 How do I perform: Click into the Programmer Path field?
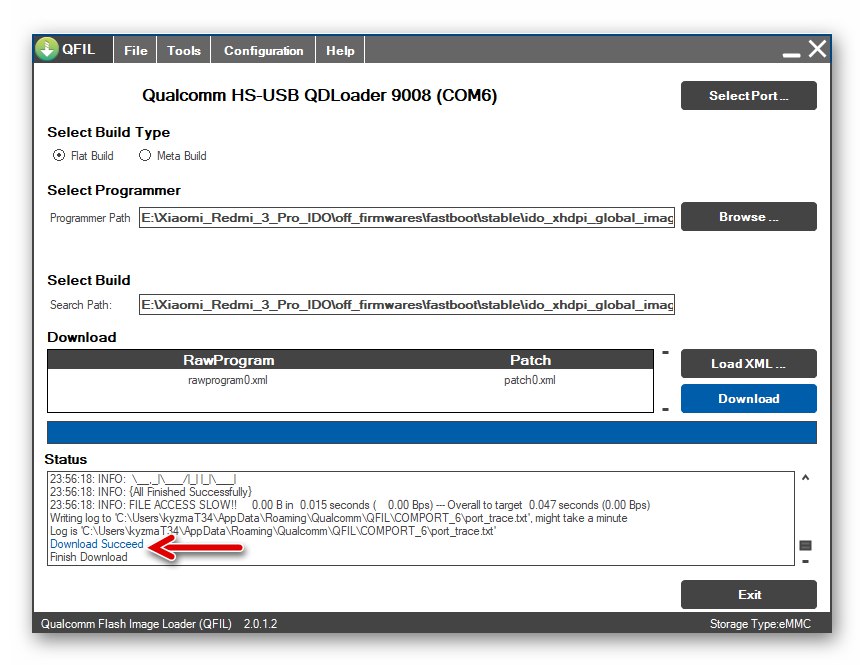click(407, 218)
